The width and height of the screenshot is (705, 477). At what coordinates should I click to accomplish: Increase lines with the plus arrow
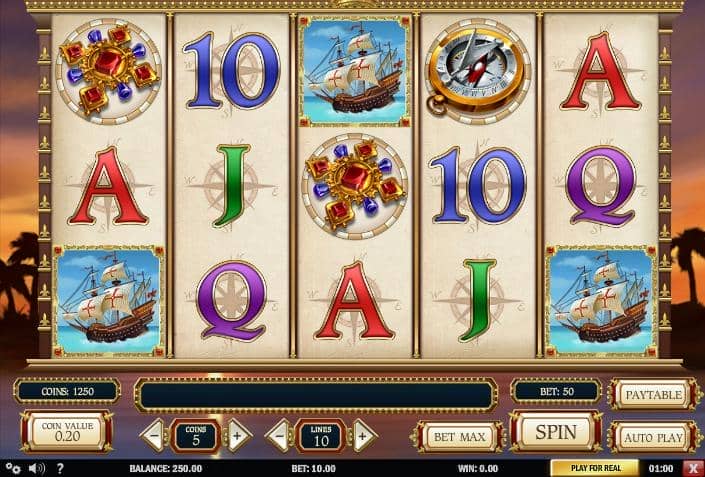click(362, 436)
